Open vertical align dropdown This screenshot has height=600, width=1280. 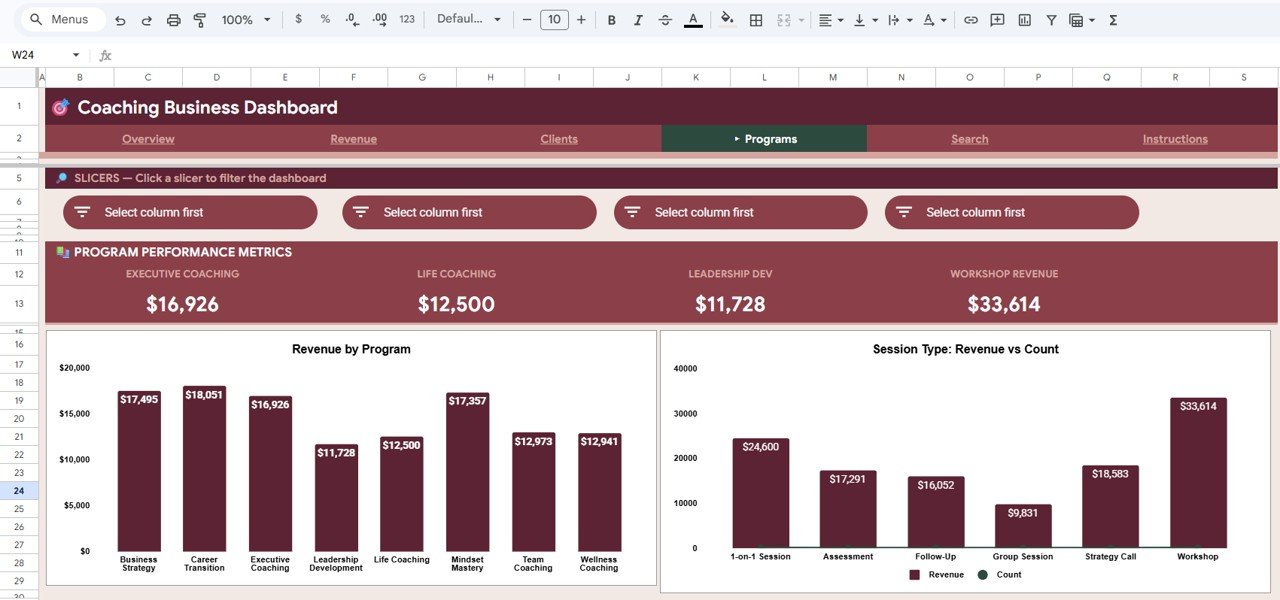coord(865,20)
